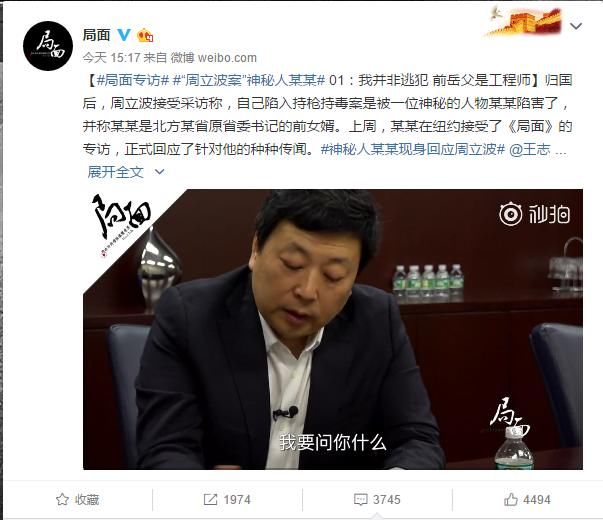Play the interview video thumbnail
Viewport: 603px width, 520px height.
(333, 329)
